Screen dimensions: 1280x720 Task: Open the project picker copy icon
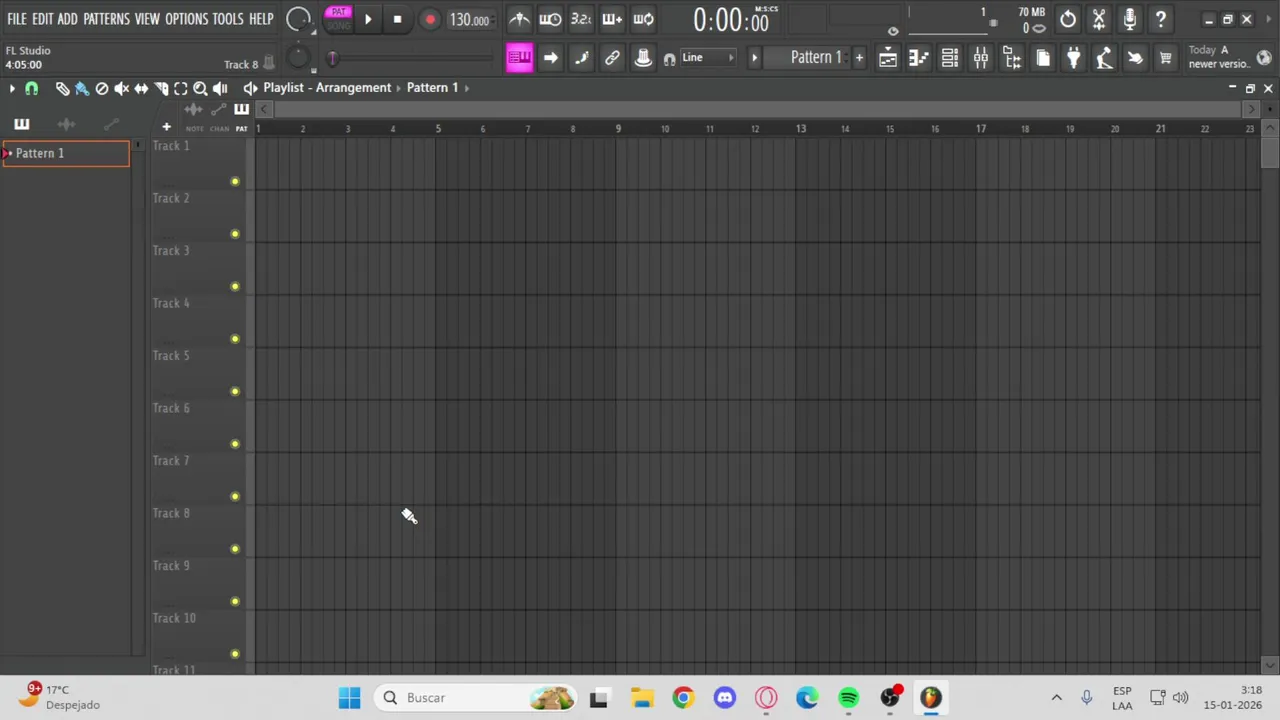(1042, 58)
